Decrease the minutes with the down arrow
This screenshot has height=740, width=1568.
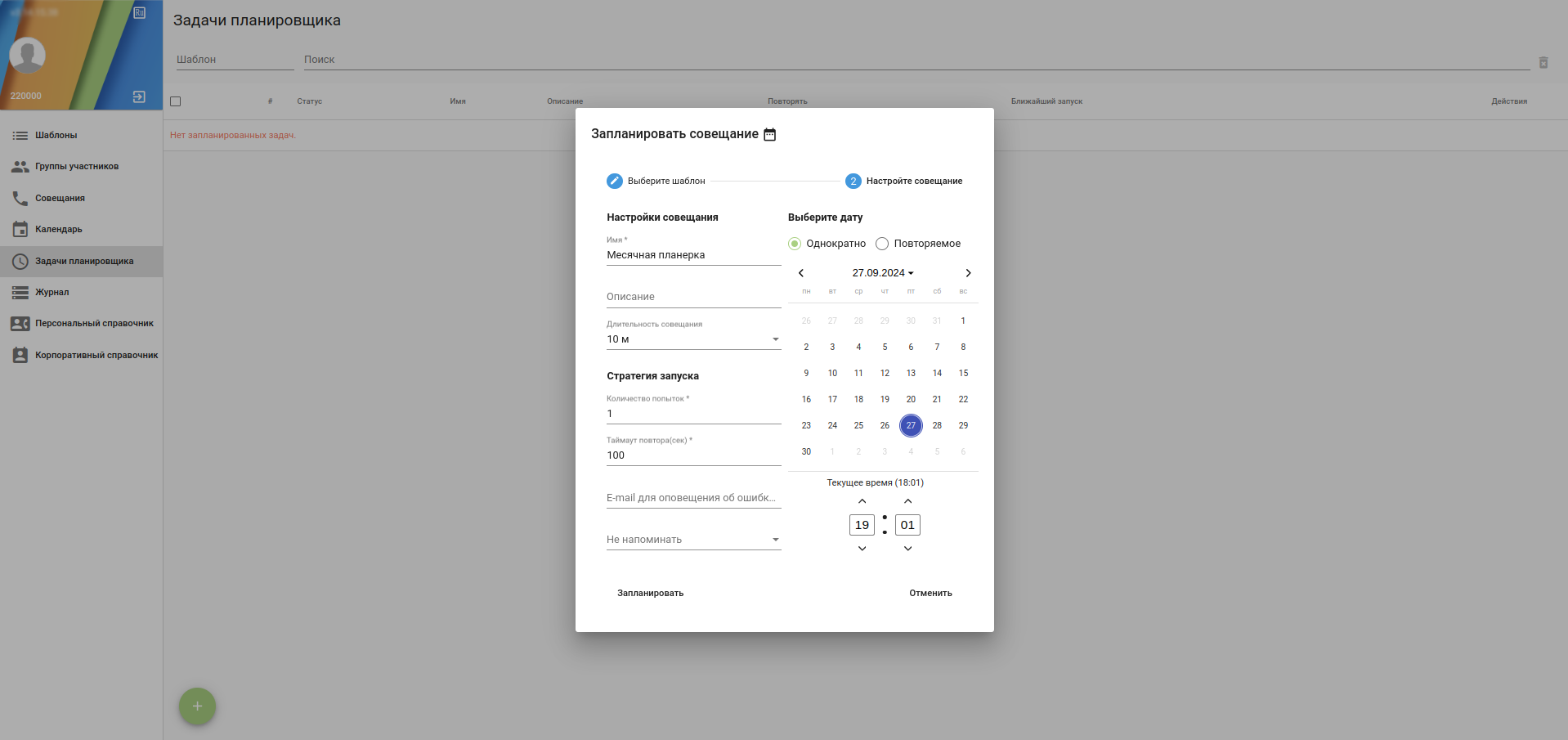[907, 549]
